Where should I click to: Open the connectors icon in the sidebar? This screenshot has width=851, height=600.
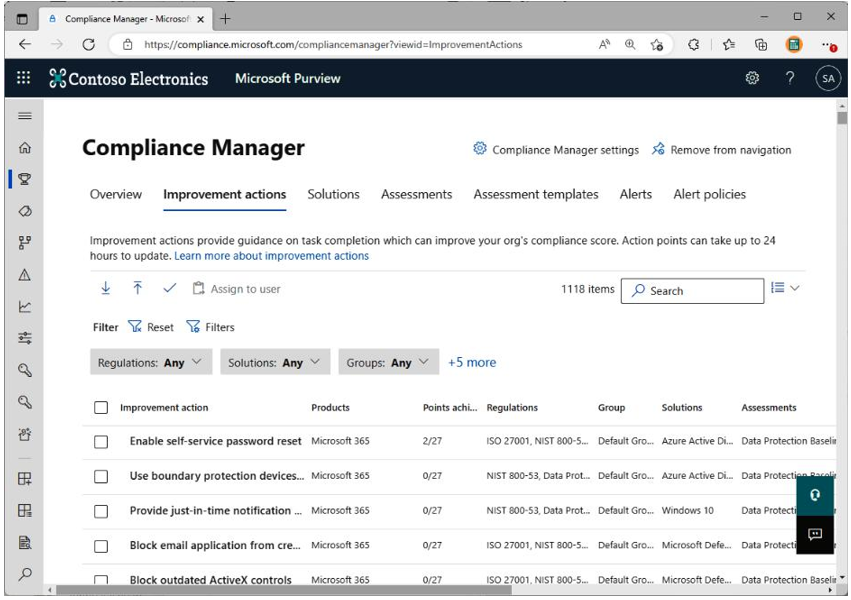pos(24,242)
